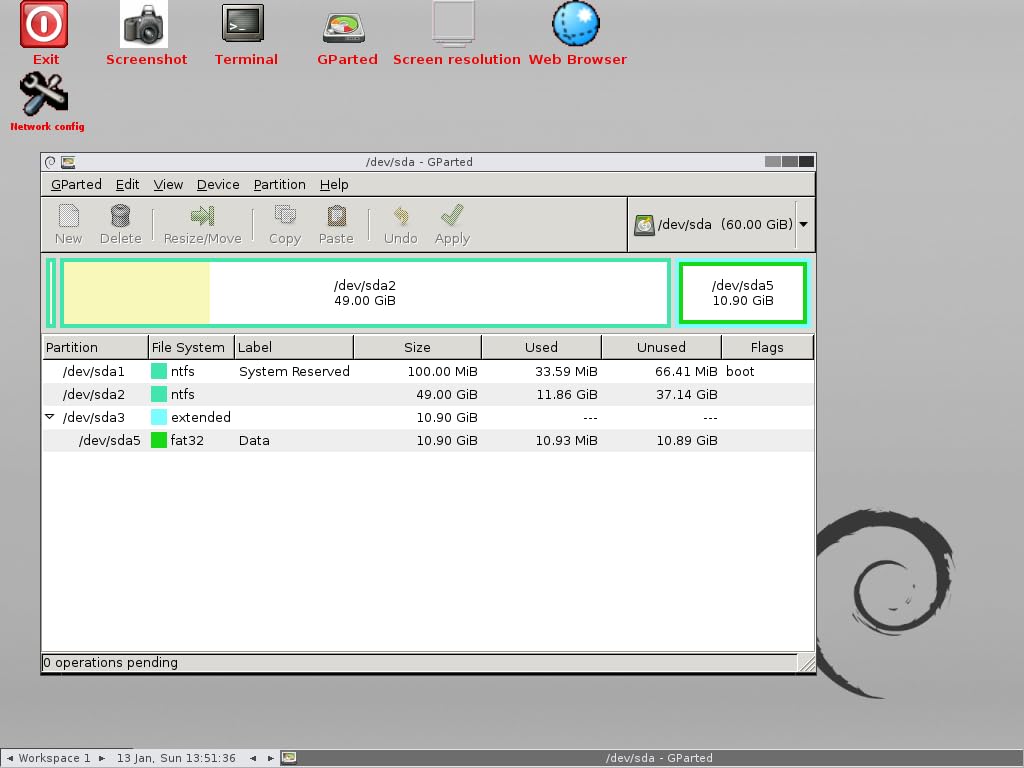The width and height of the screenshot is (1024, 768).
Task: Launch the Screenshot tool on the desktop
Action: (146, 24)
